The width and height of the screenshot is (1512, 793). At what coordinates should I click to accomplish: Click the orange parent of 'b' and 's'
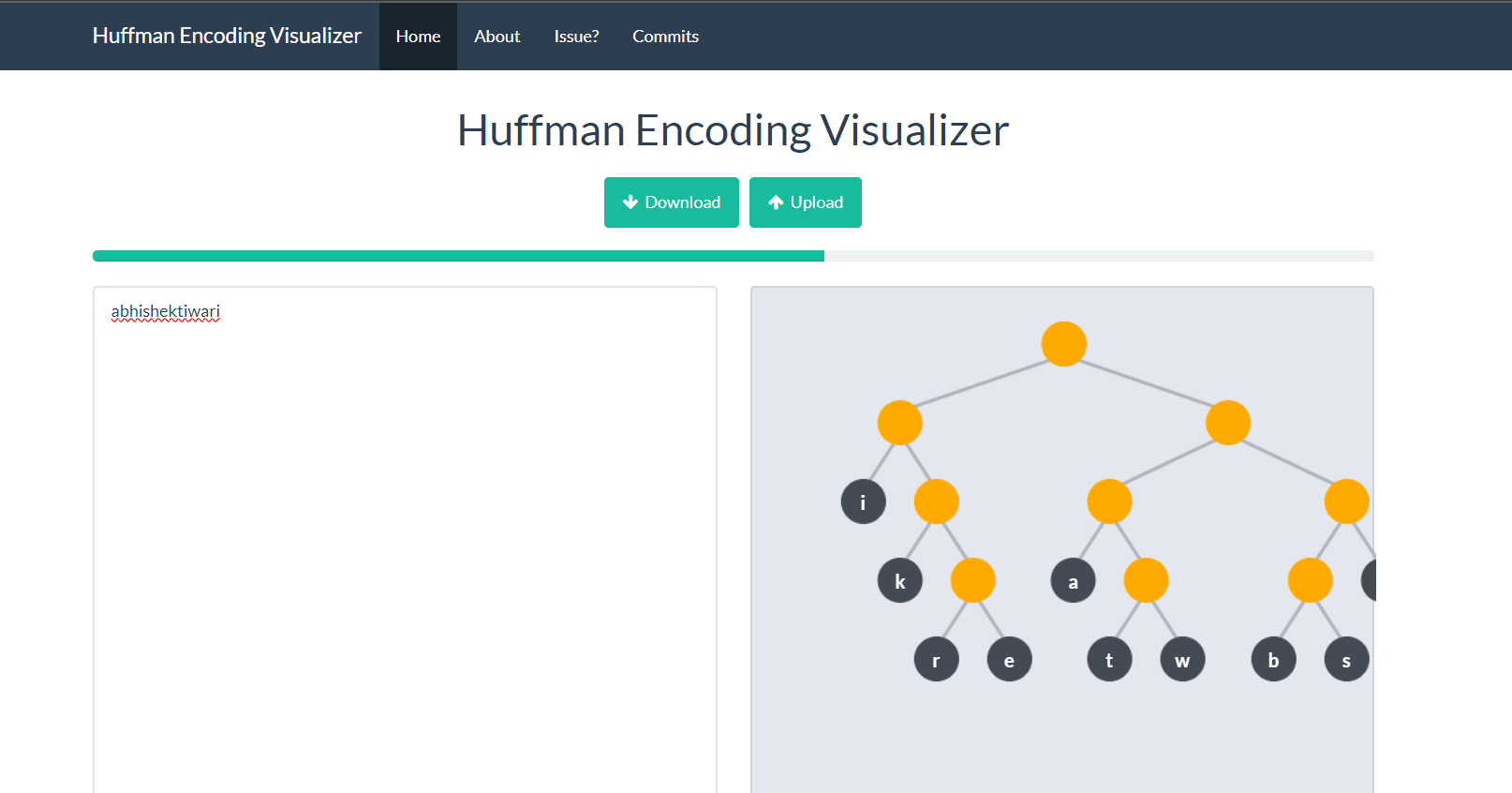(1311, 581)
